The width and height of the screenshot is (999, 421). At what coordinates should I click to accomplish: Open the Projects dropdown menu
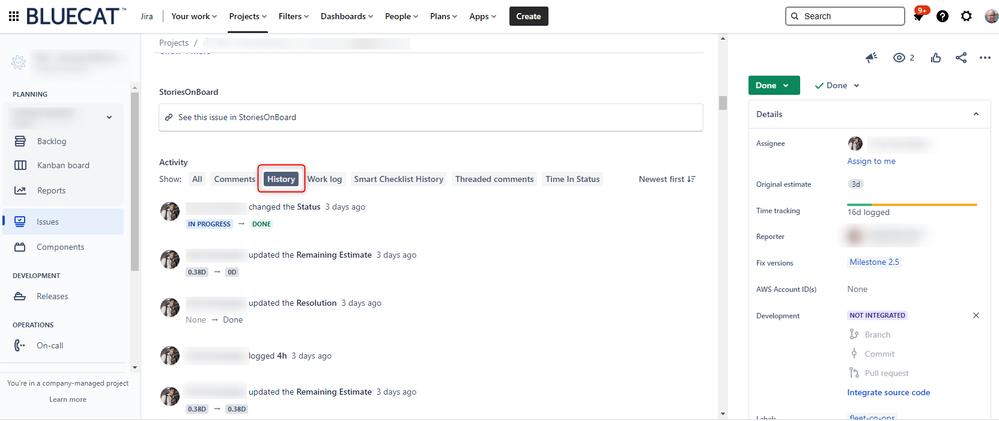pyautogui.click(x=248, y=17)
